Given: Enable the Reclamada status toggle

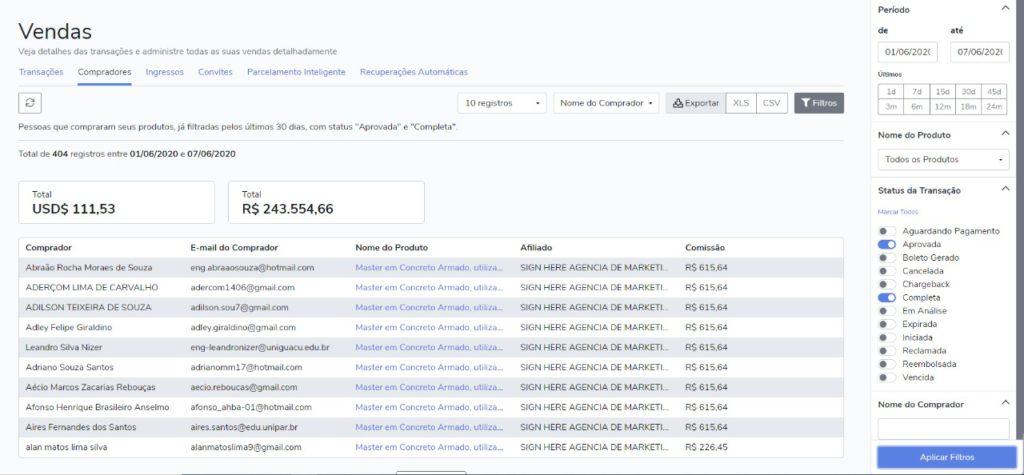Looking at the screenshot, I should pyautogui.click(x=886, y=351).
